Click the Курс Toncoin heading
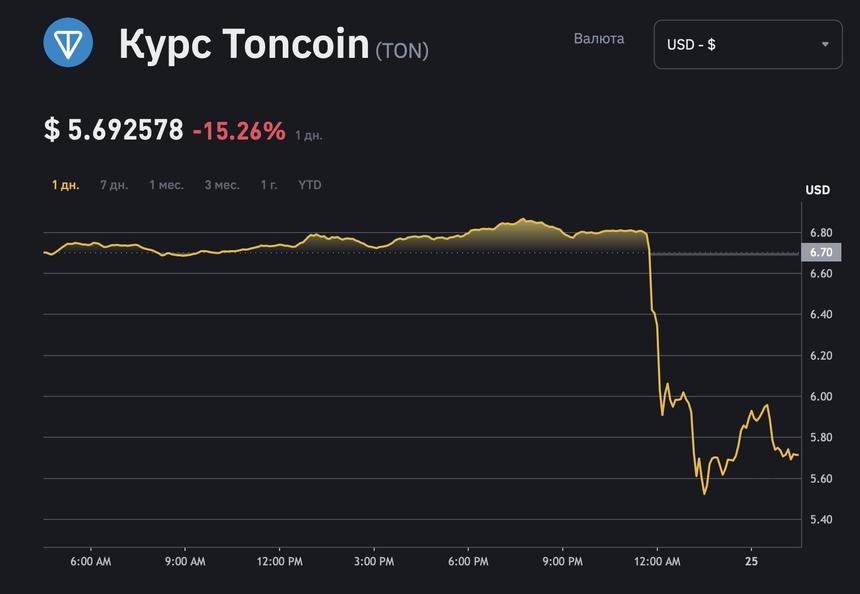The width and height of the screenshot is (860, 594). point(244,44)
